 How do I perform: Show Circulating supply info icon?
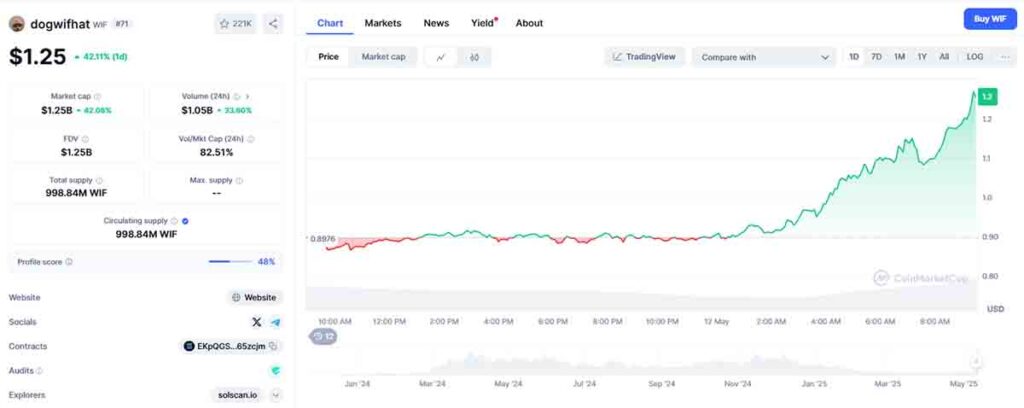point(174,221)
